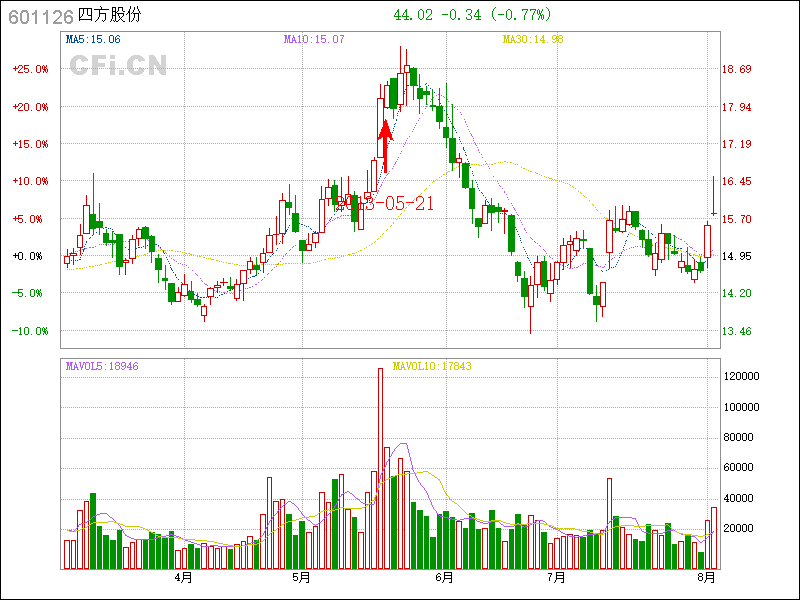Click the 18.69 price axis label
The width and height of the screenshot is (800, 600).
tap(737, 69)
